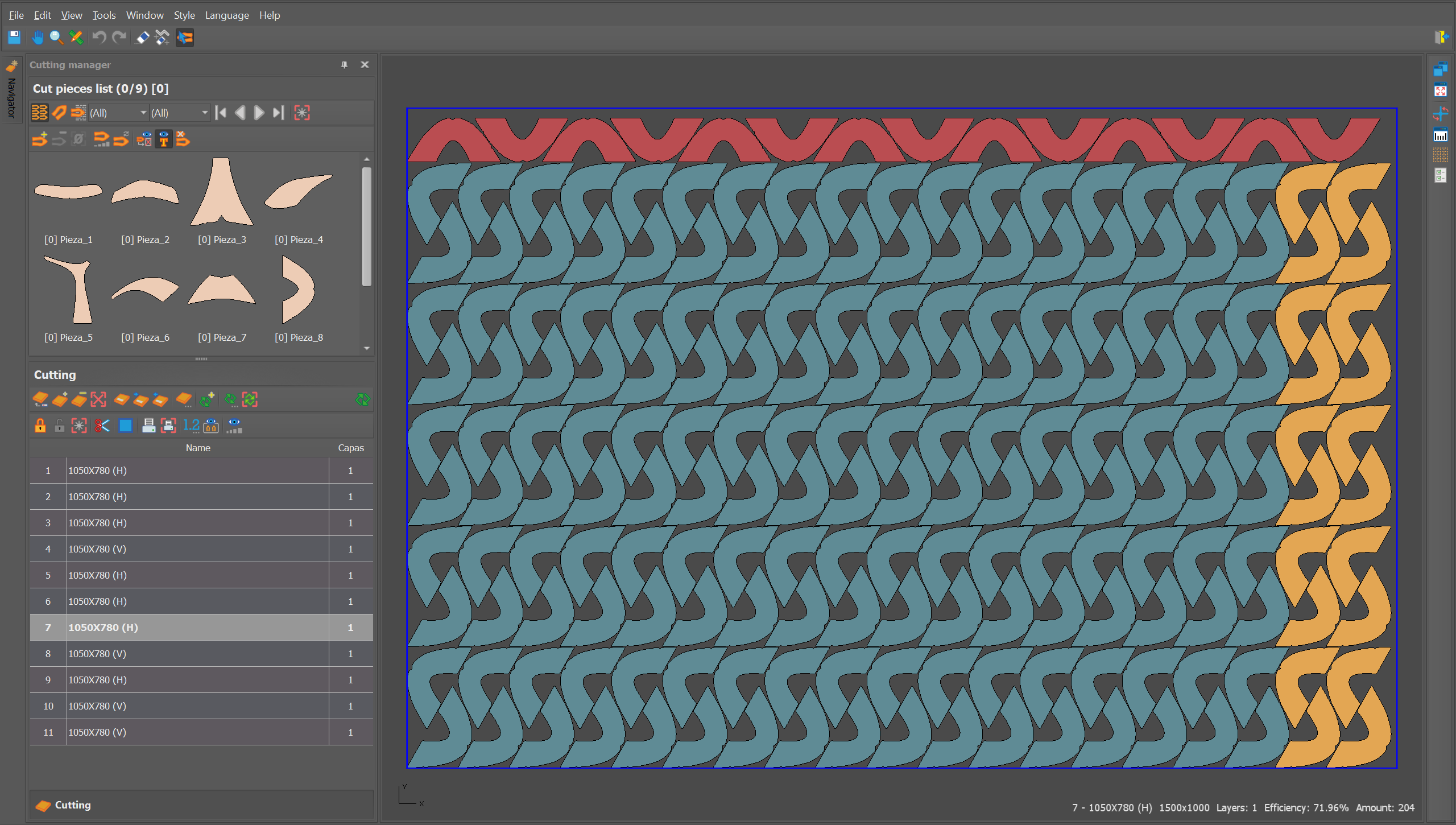Click the red scissors cut icon
Screen dimensions: 1456x825
click(102, 426)
